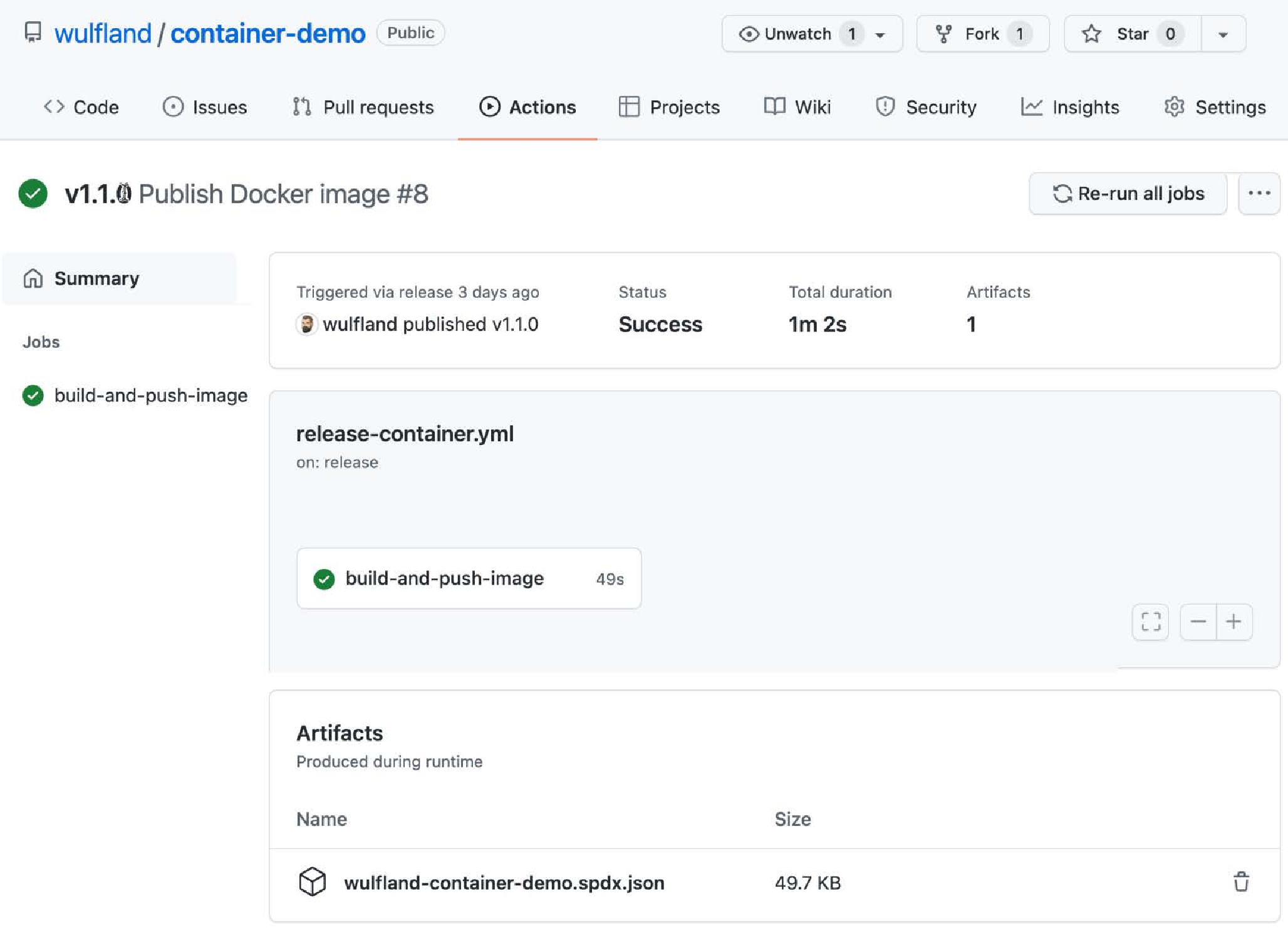The height and width of the screenshot is (938, 1288).
Task: Click the Issues circle icon
Action: pos(173,107)
